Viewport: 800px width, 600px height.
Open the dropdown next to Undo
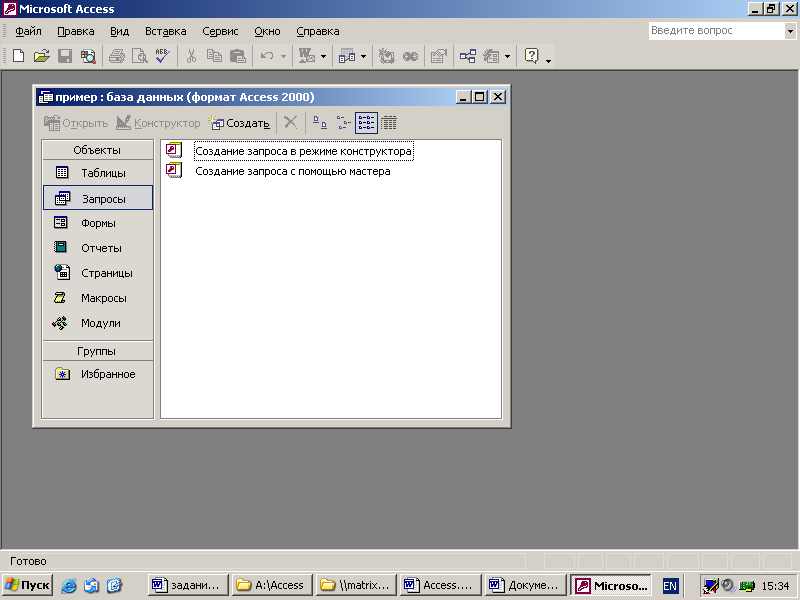pos(283,56)
